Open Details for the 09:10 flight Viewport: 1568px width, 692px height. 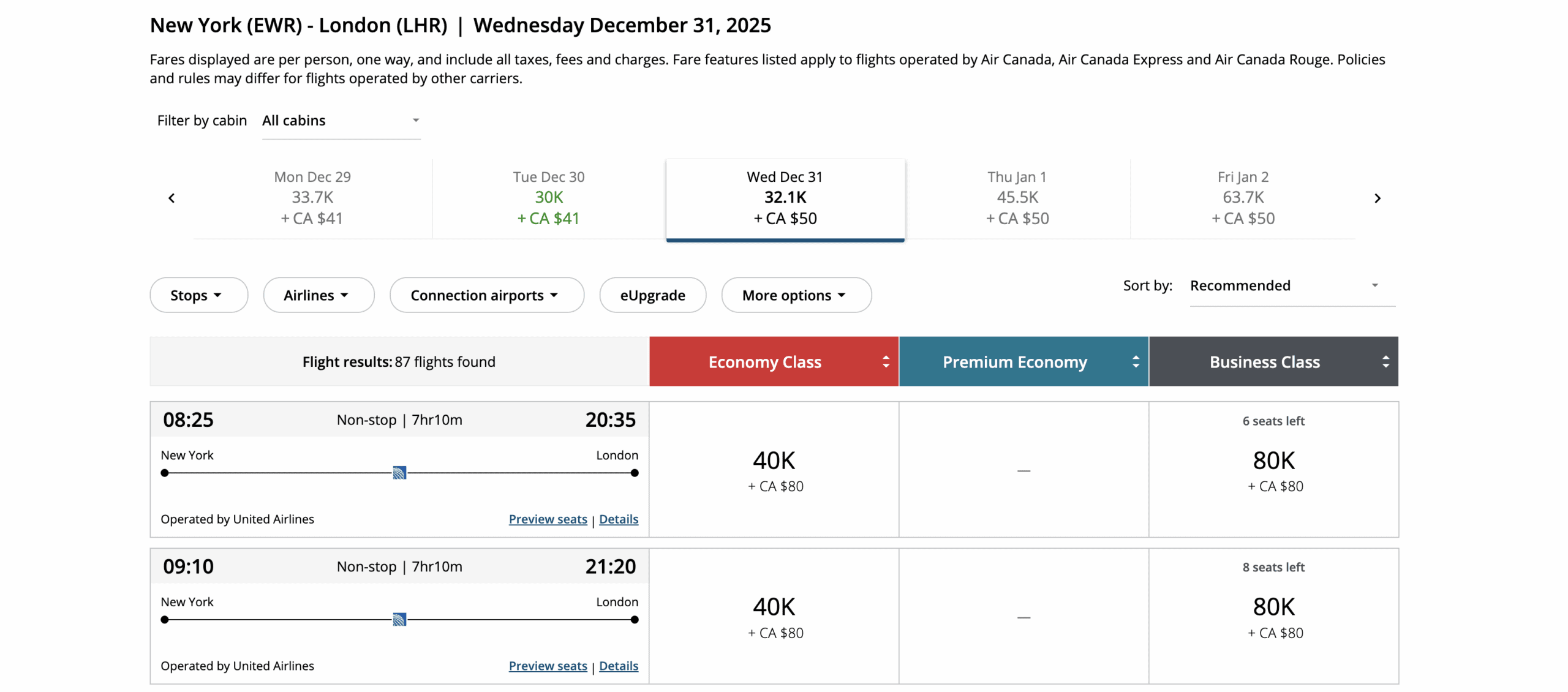619,666
